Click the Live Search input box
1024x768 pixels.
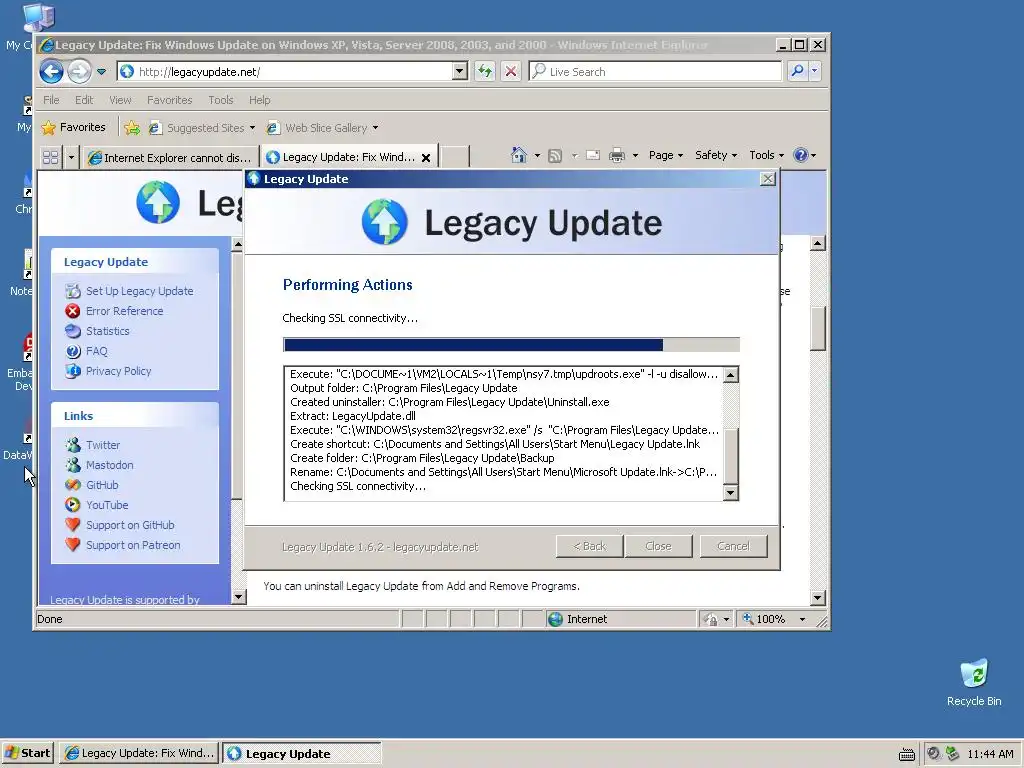655,71
